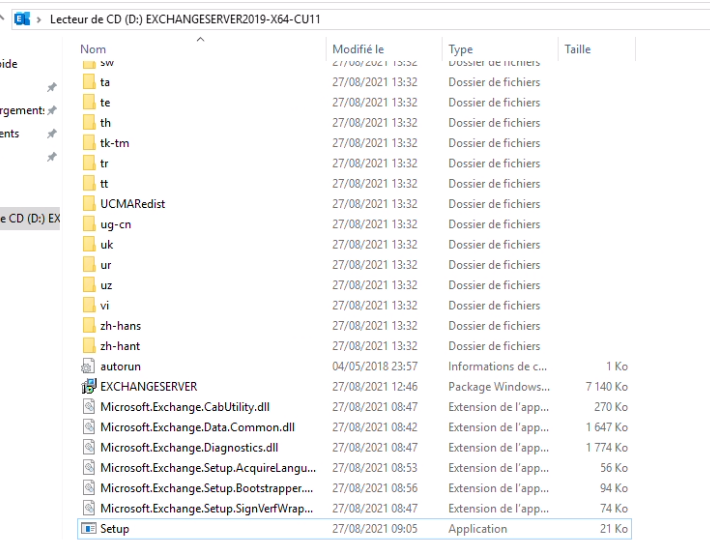Viewport: 710px width, 544px height.
Task: Sort by Modifié le column header
Action: pyautogui.click(x=358, y=49)
